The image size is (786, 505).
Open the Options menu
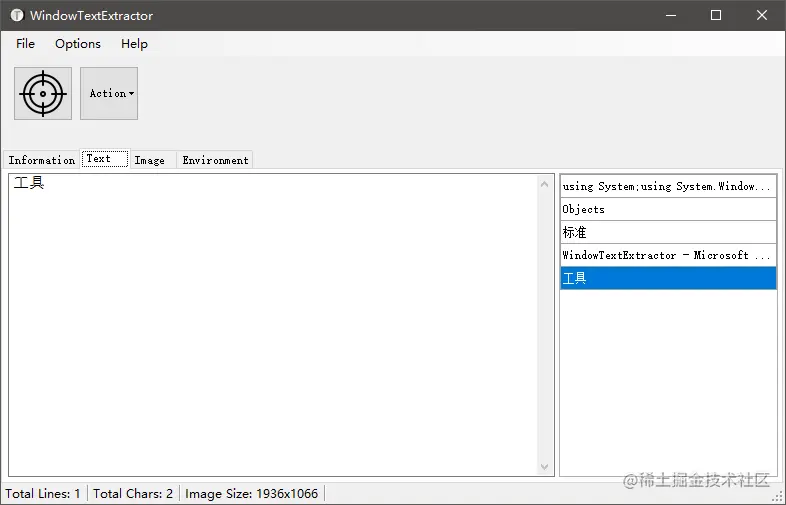78,44
